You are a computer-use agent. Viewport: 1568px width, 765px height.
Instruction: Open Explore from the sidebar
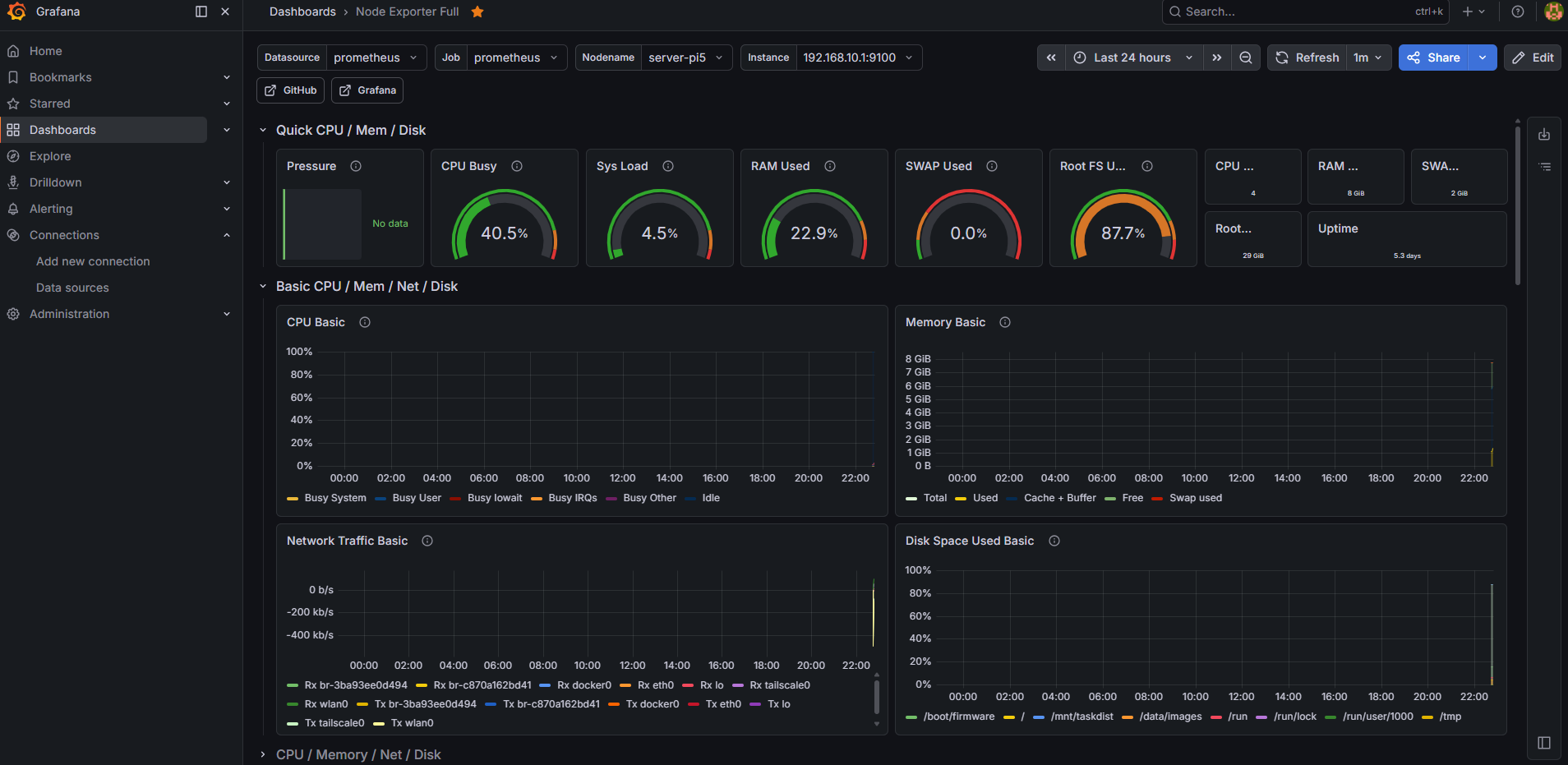coord(50,156)
